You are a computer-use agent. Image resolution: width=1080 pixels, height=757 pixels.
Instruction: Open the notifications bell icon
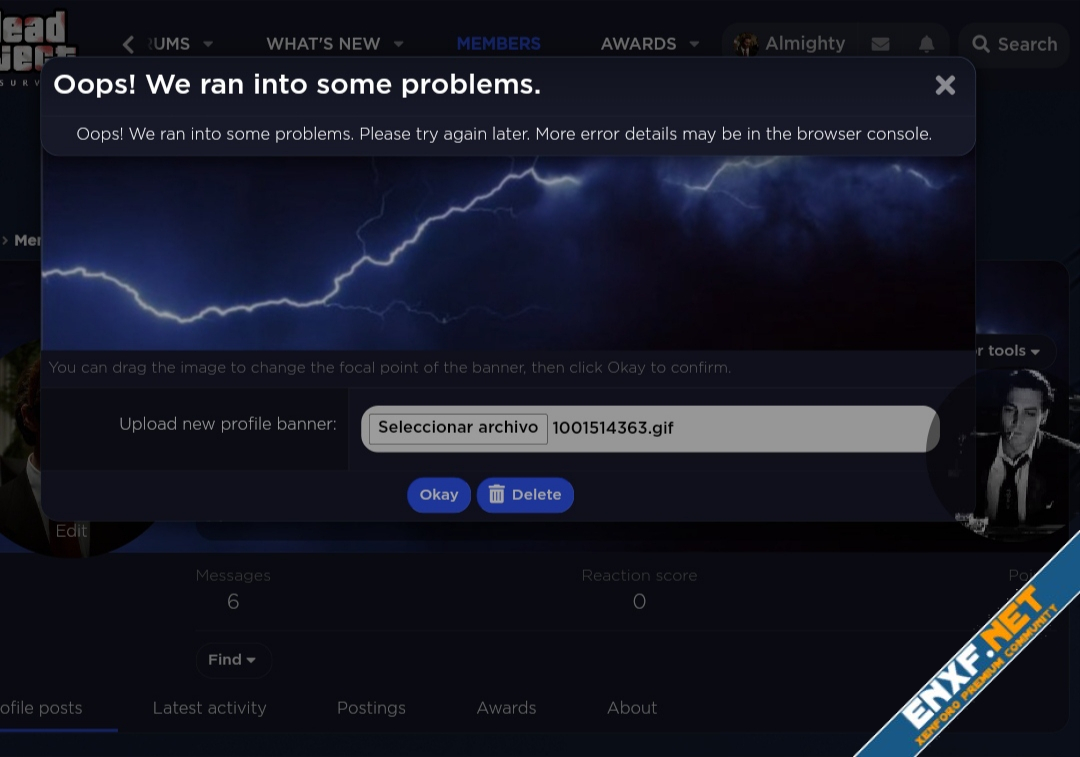(927, 44)
